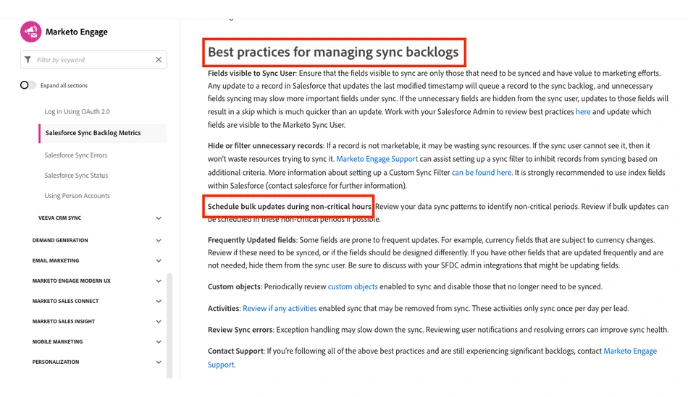
Task: Expand Marketo Engage Modern UX chevron
Action: (x=158, y=281)
